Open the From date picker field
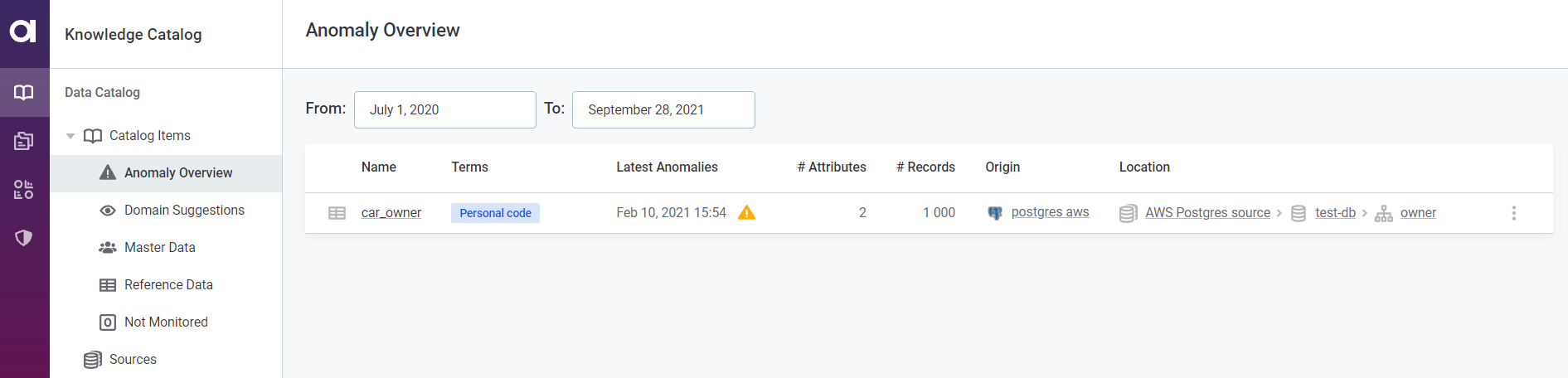Viewport: 1568px width, 378px height. (x=444, y=109)
